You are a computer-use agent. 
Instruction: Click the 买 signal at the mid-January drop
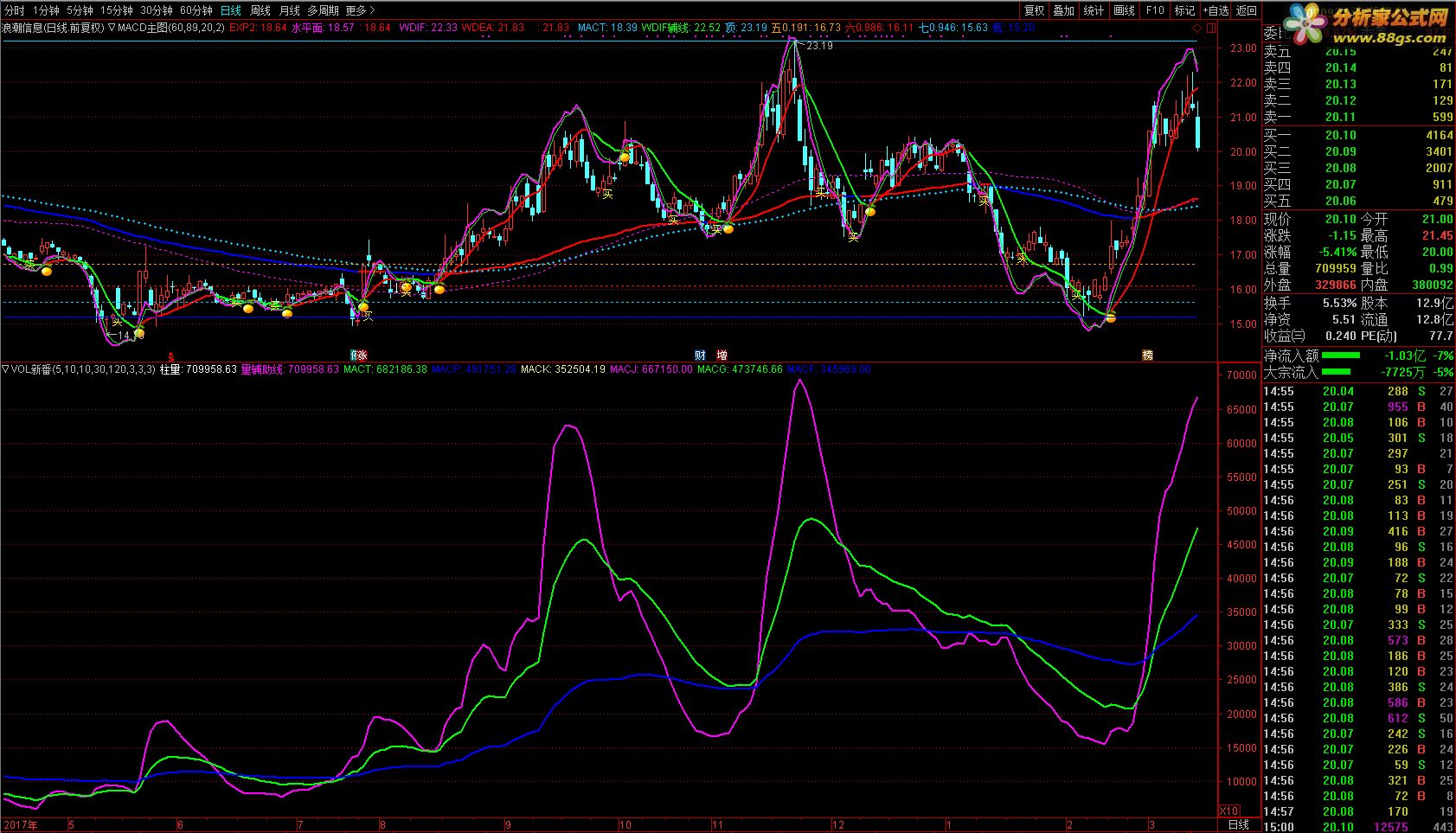984,200
